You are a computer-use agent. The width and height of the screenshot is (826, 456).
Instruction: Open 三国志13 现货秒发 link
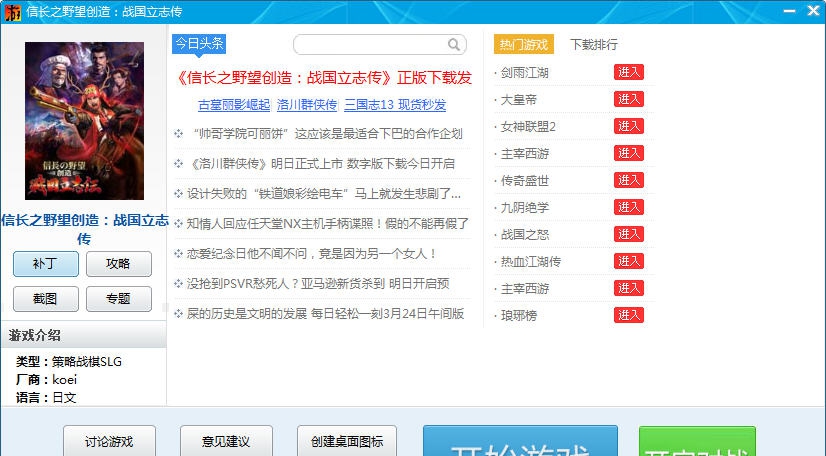pos(395,105)
